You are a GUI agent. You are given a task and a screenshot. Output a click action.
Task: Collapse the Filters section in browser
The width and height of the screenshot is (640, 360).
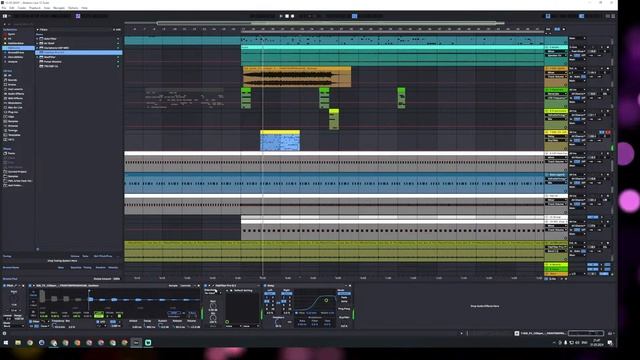coord(38,29)
